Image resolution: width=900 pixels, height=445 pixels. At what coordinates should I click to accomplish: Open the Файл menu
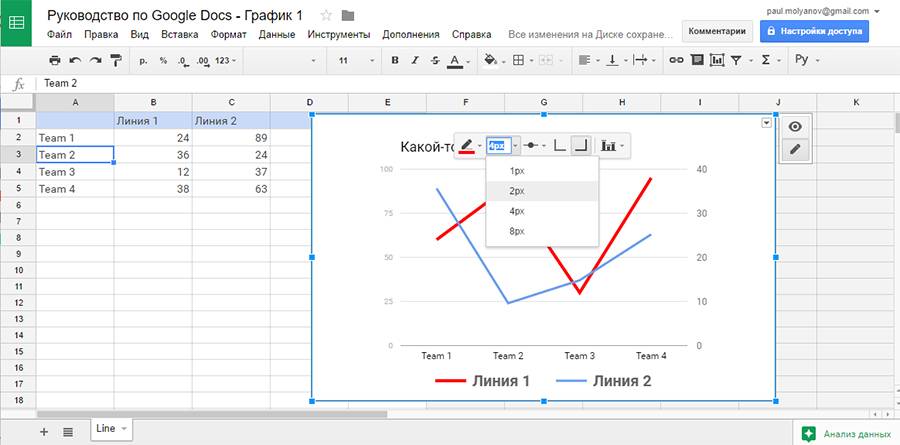[60, 34]
